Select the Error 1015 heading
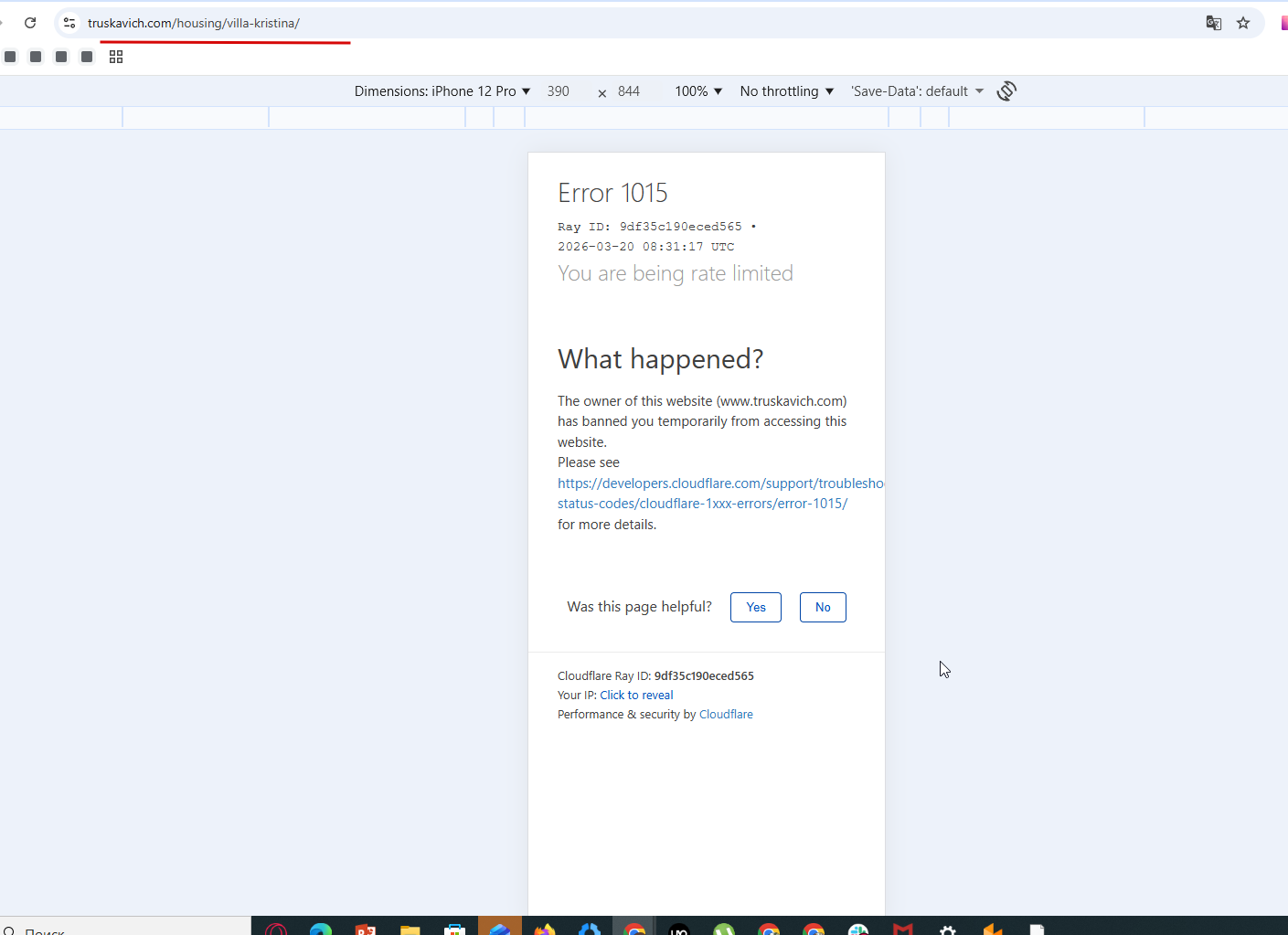The width and height of the screenshot is (1288, 935). (x=612, y=193)
